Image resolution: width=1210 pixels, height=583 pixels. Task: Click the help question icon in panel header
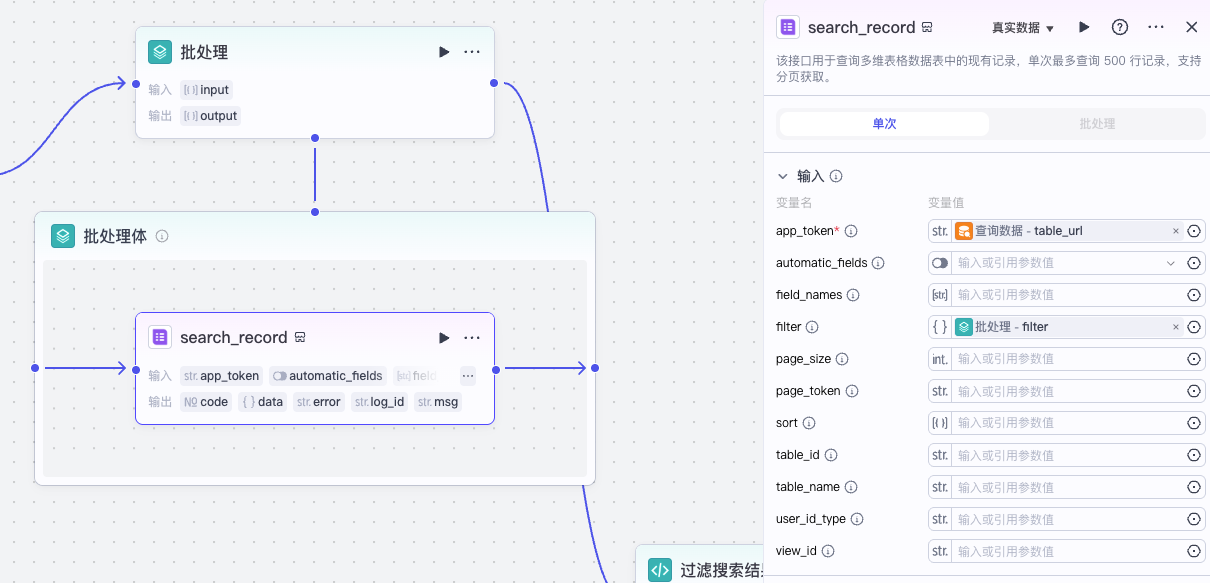pos(1120,27)
